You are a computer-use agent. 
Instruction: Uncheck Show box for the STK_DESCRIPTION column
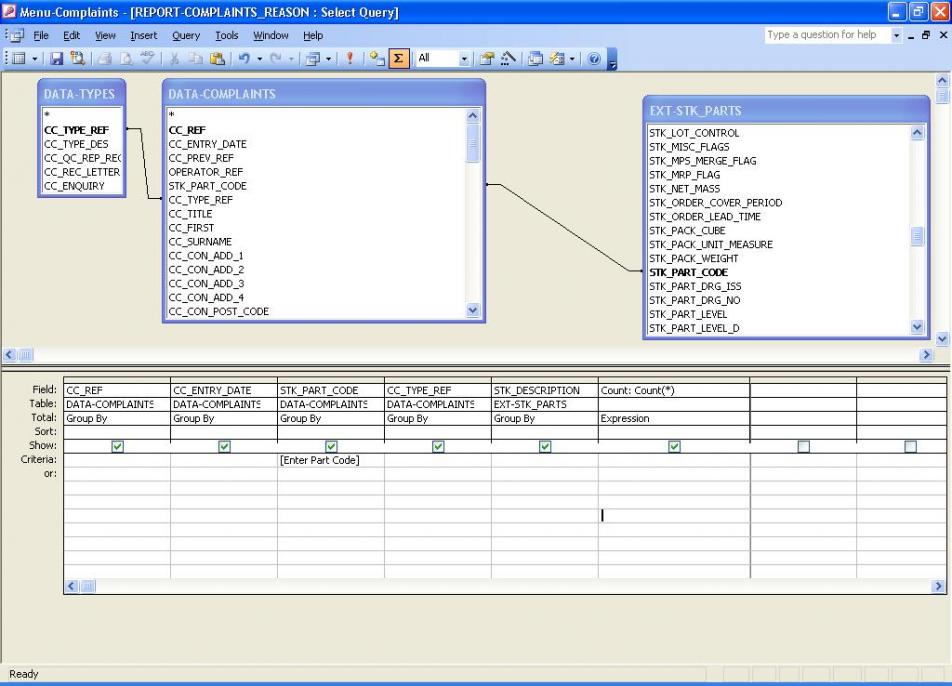(x=545, y=446)
